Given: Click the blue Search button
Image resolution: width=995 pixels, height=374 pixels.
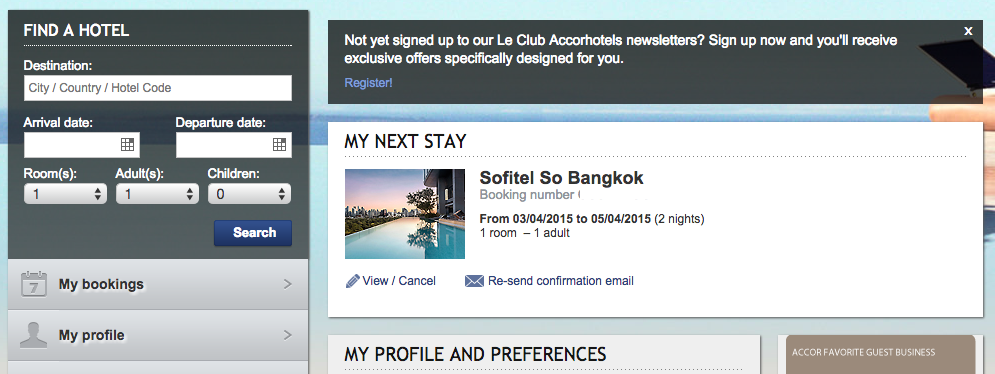Looking at the screenshot, I should (253, 233).
